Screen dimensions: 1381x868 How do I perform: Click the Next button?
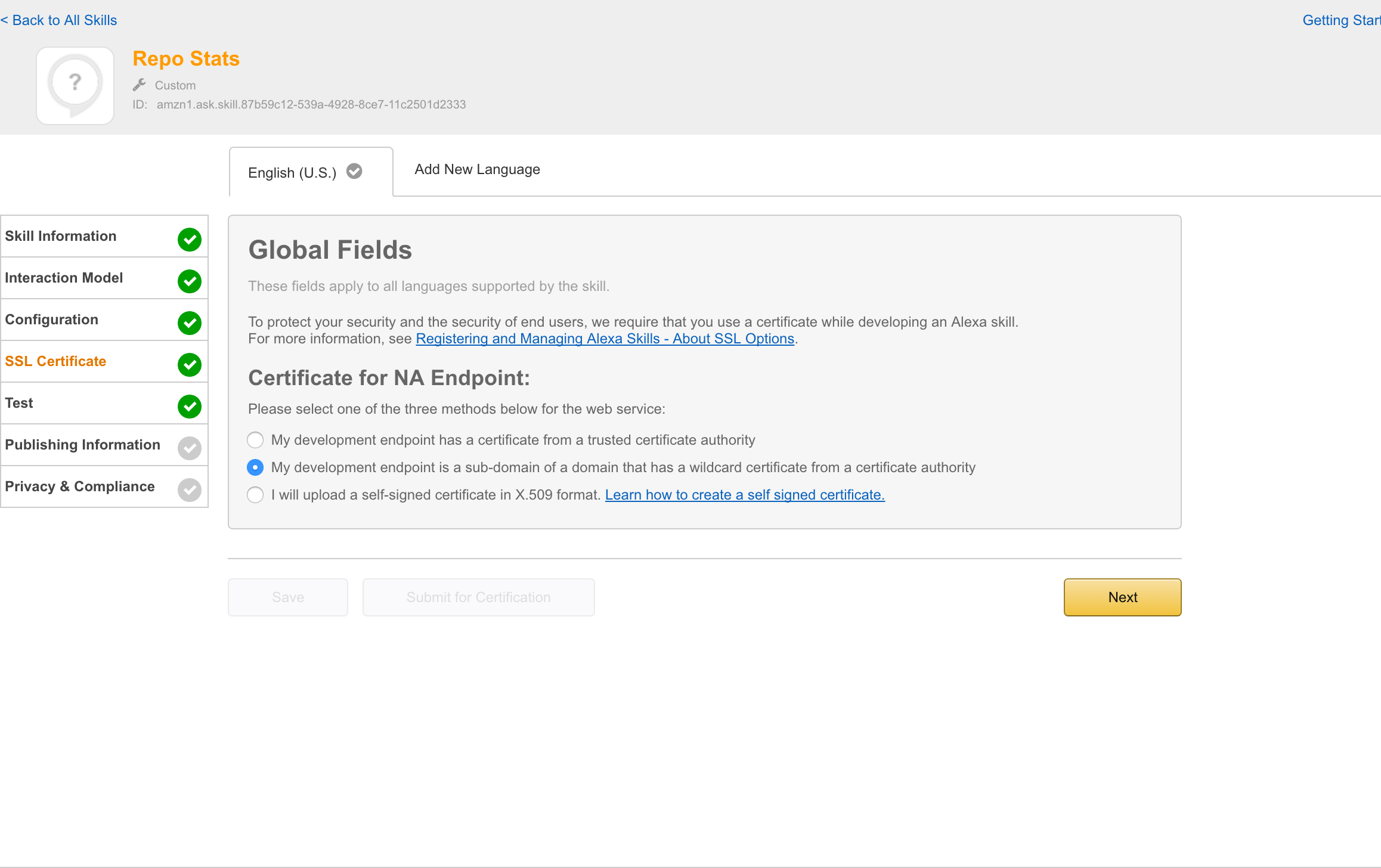[1122, 597]
